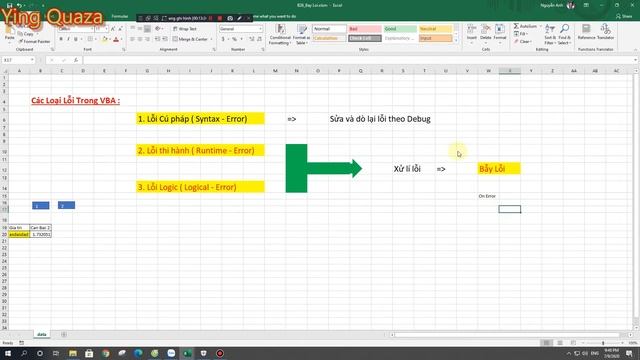The height and width of the screenshot is (360, 640).
Task: Click the zoom slider handle in status bar
Action: point(603,343)
